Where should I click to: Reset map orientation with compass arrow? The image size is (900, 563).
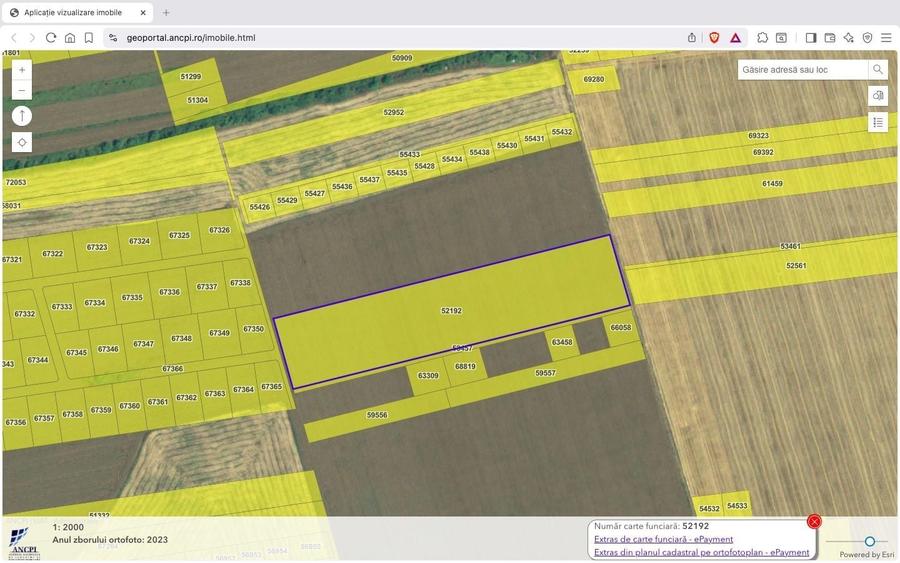coord(22,116)
